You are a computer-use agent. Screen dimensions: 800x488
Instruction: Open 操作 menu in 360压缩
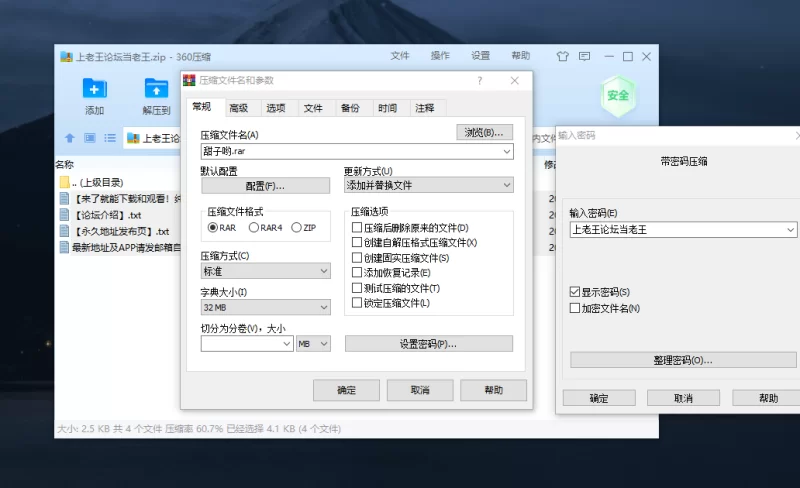[x=440, y=56]
